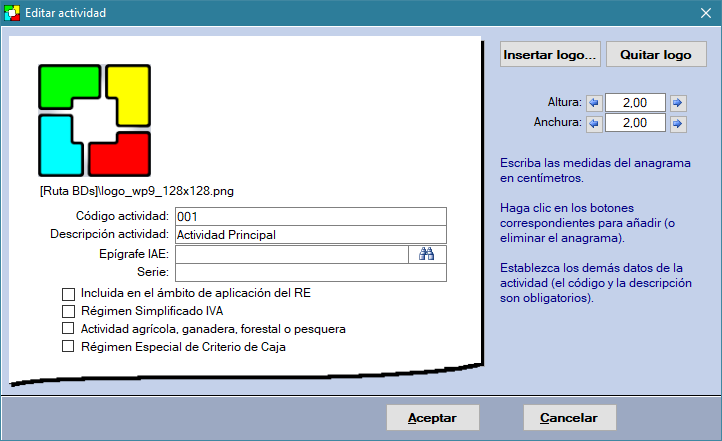Increase Anchura with right arrow
This screenshot has width=722, height=441.
(678, 123)
